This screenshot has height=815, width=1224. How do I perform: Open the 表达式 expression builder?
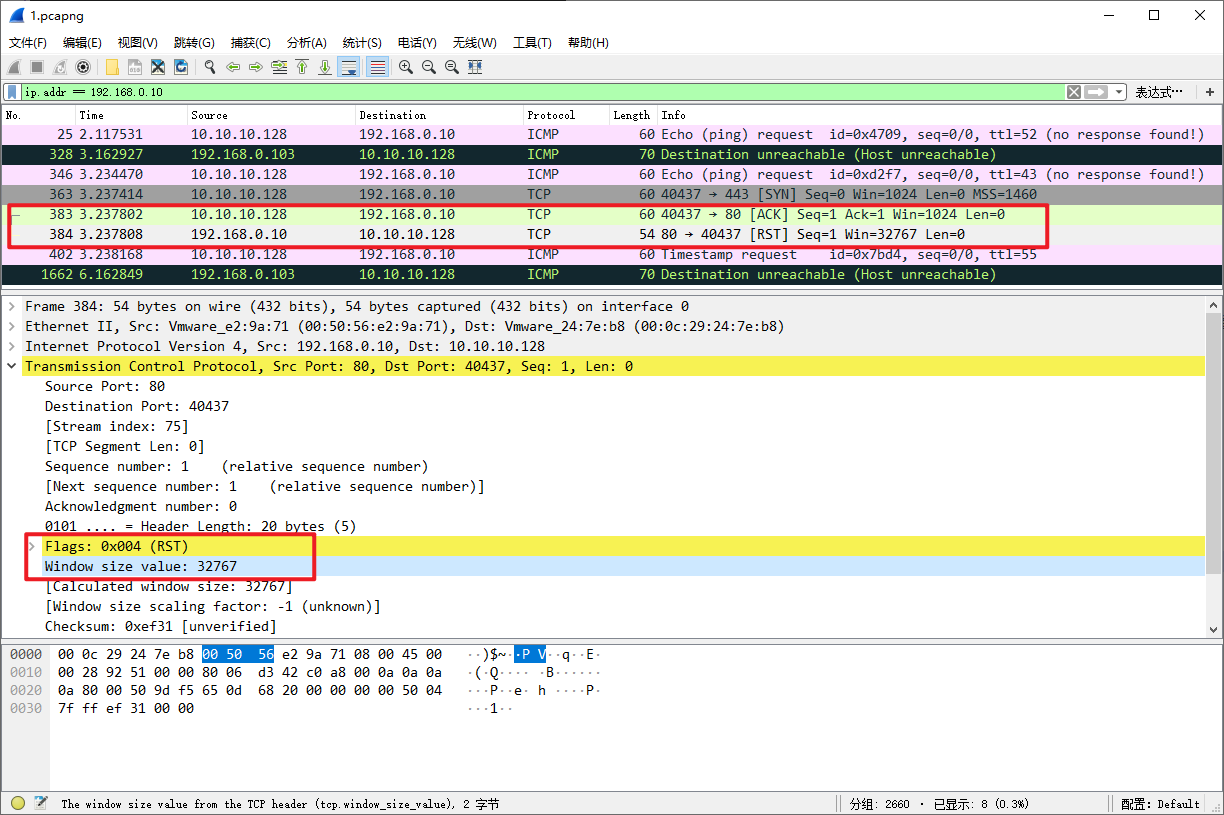click(x=1158, y=92)
